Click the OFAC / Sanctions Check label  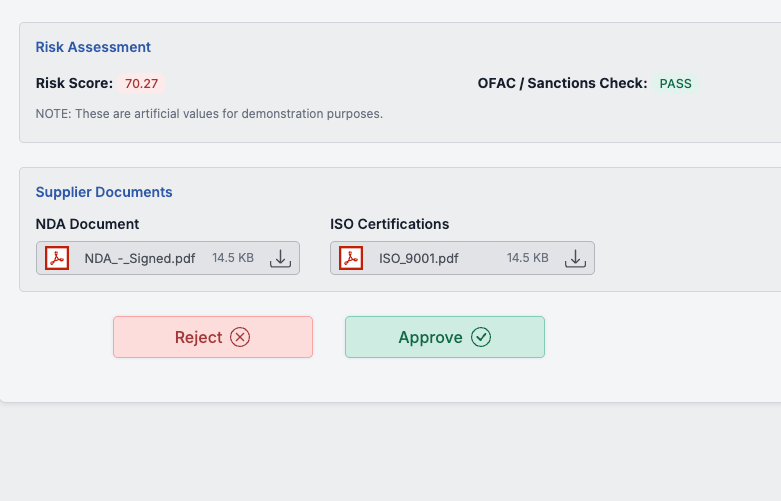click(562, 83)
